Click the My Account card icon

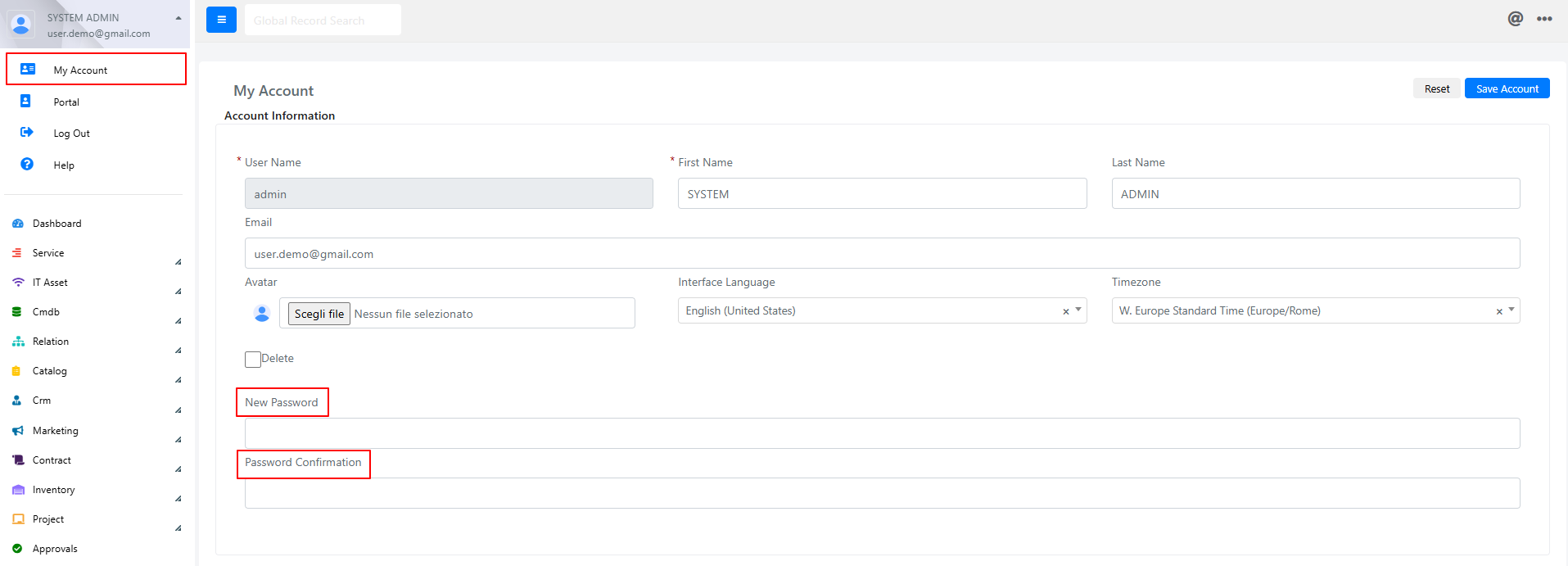[x=27, y=69]
